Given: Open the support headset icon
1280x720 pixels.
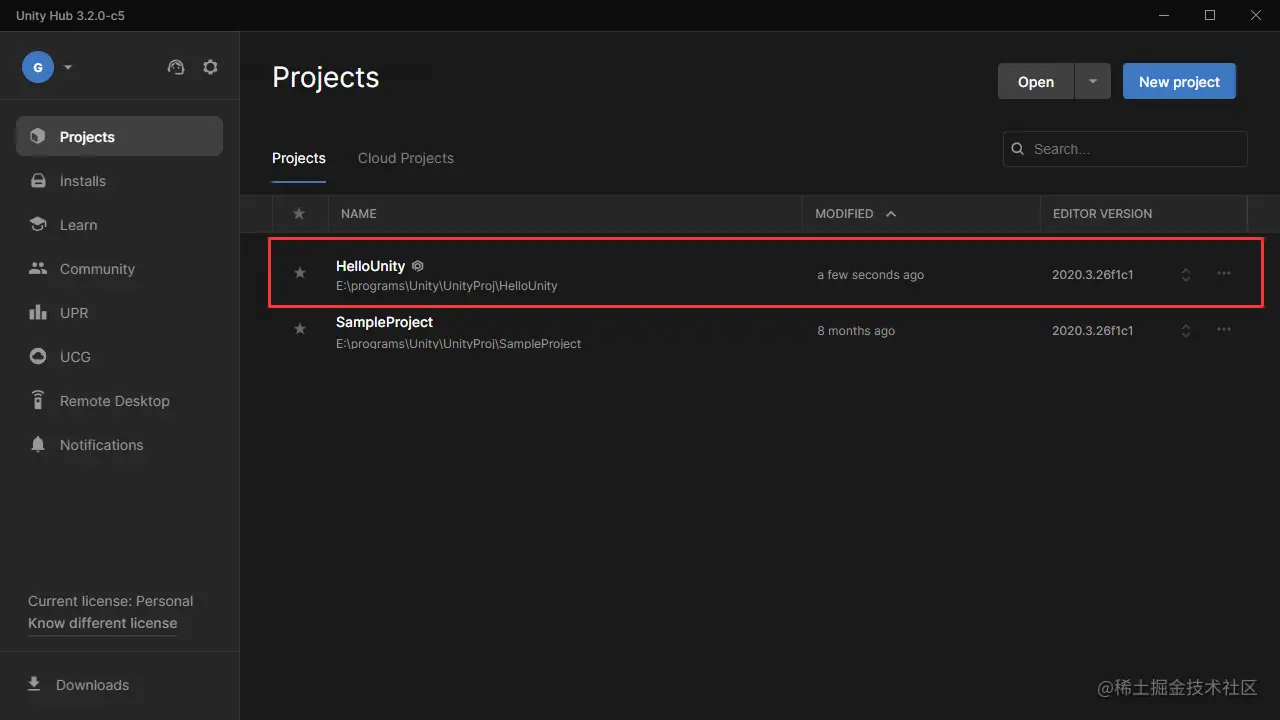Looking at the screenshot, I should [176, 67].
